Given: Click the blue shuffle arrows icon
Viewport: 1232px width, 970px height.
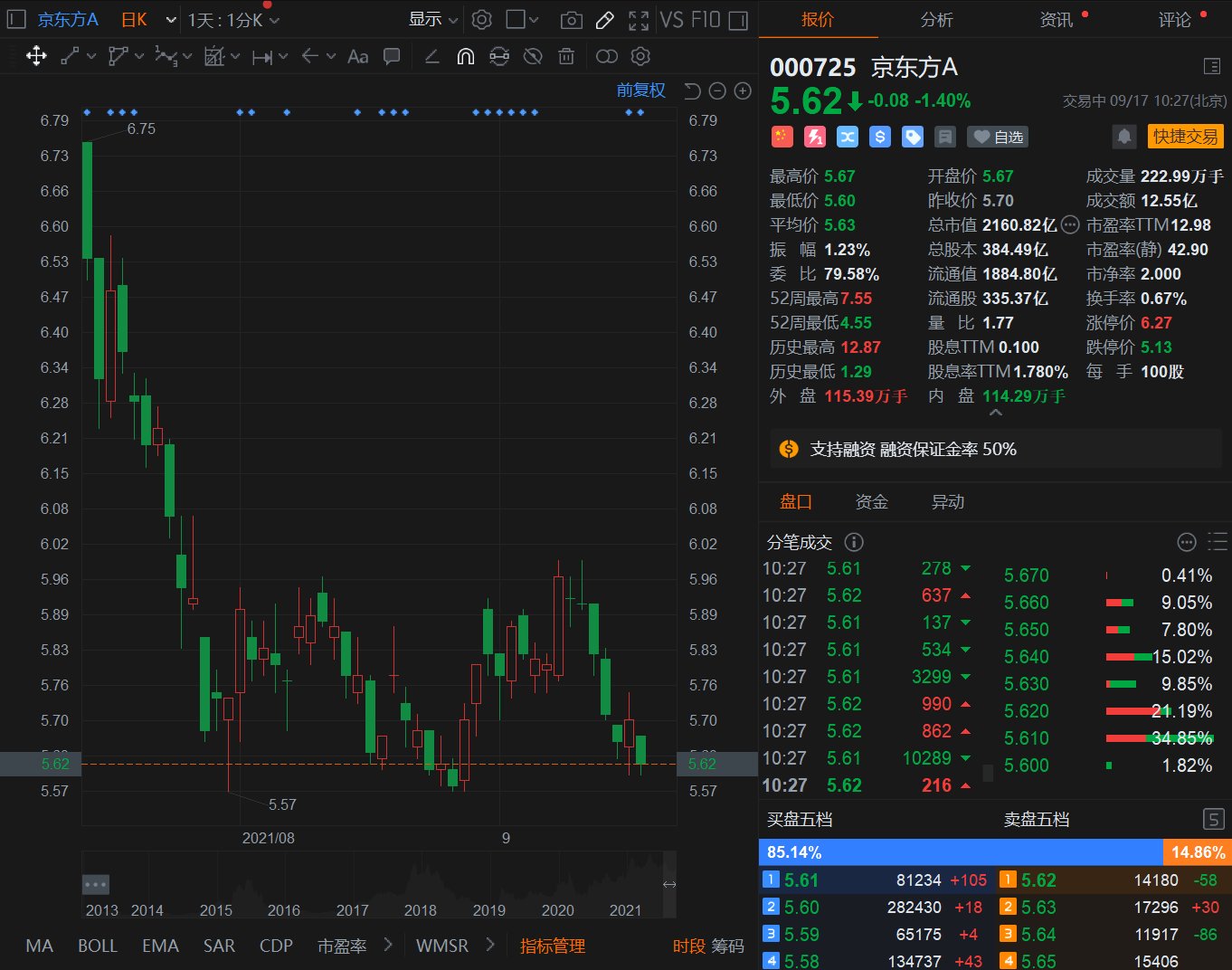Looking at the screenshot, I should pyautogui.click(x=848, y=137).
